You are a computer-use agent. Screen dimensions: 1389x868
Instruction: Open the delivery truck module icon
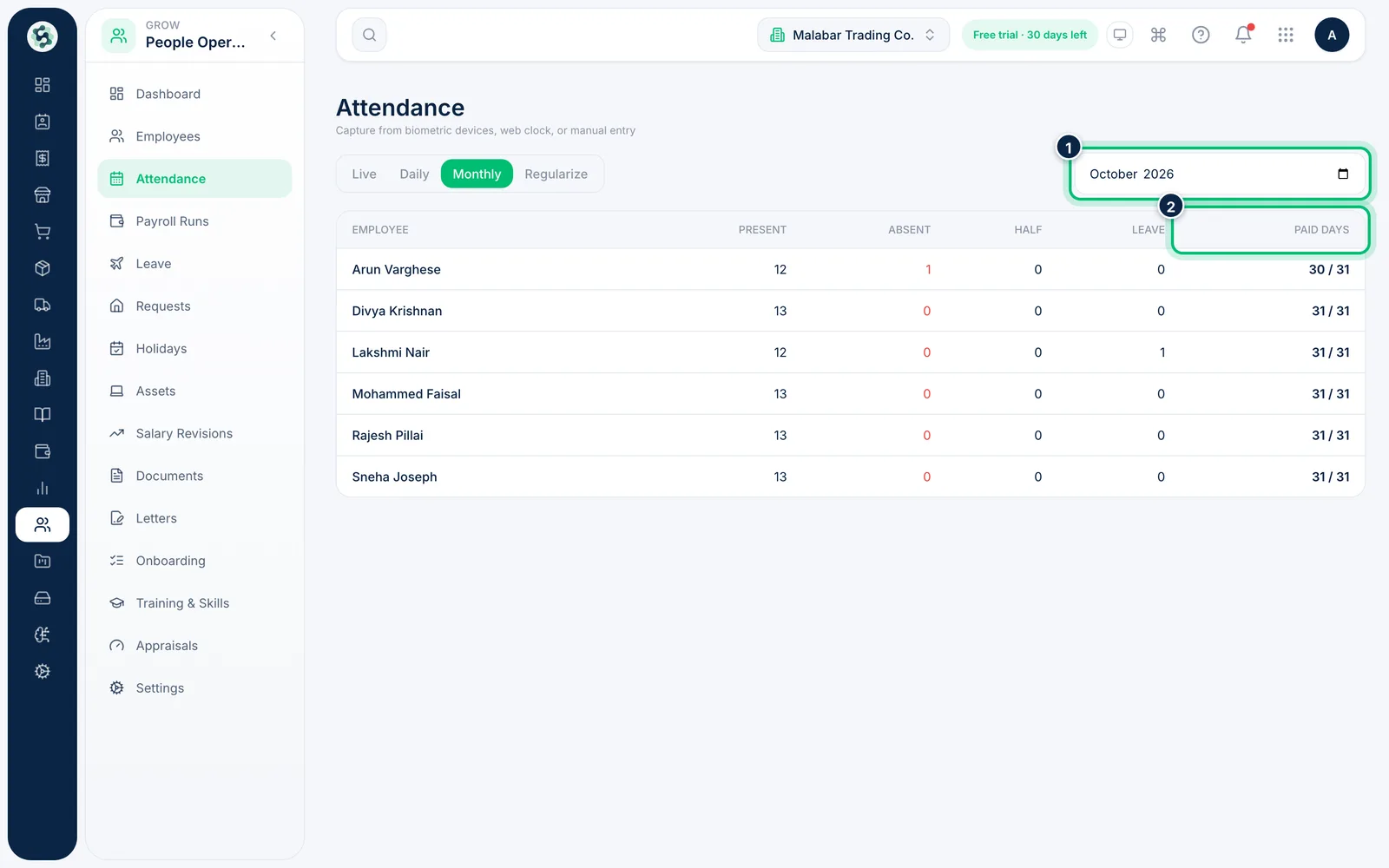pos(42,305)
